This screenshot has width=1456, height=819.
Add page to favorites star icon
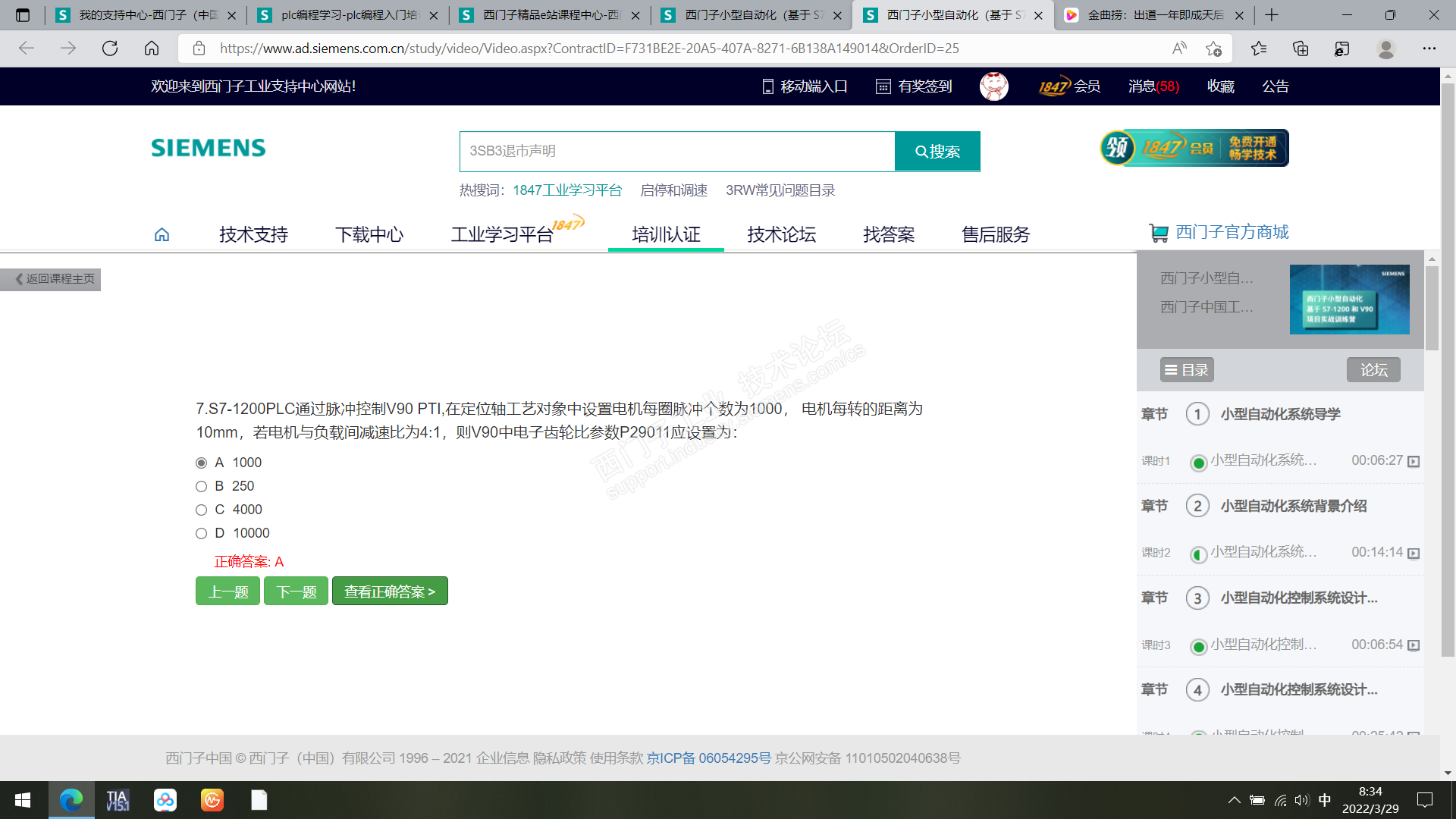tap(1213, 49)
